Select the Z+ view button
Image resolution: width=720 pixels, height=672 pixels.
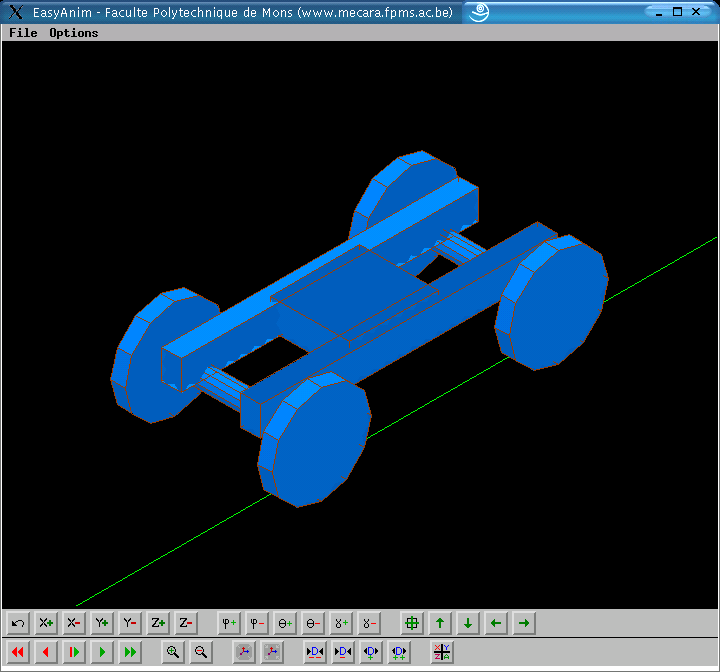tap(158, 623)
